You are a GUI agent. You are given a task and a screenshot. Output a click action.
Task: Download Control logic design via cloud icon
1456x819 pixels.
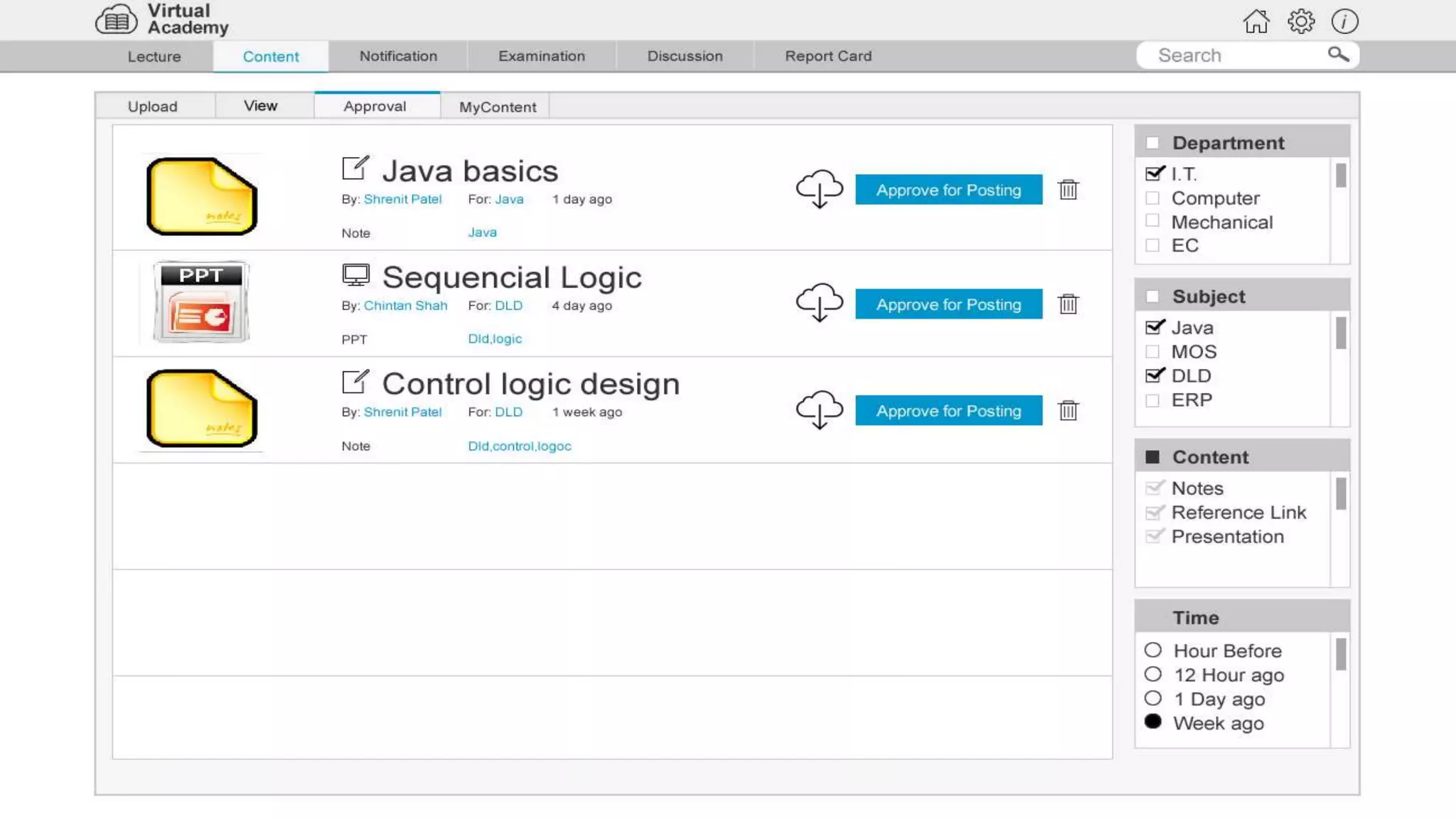click(x=819, y=410)
